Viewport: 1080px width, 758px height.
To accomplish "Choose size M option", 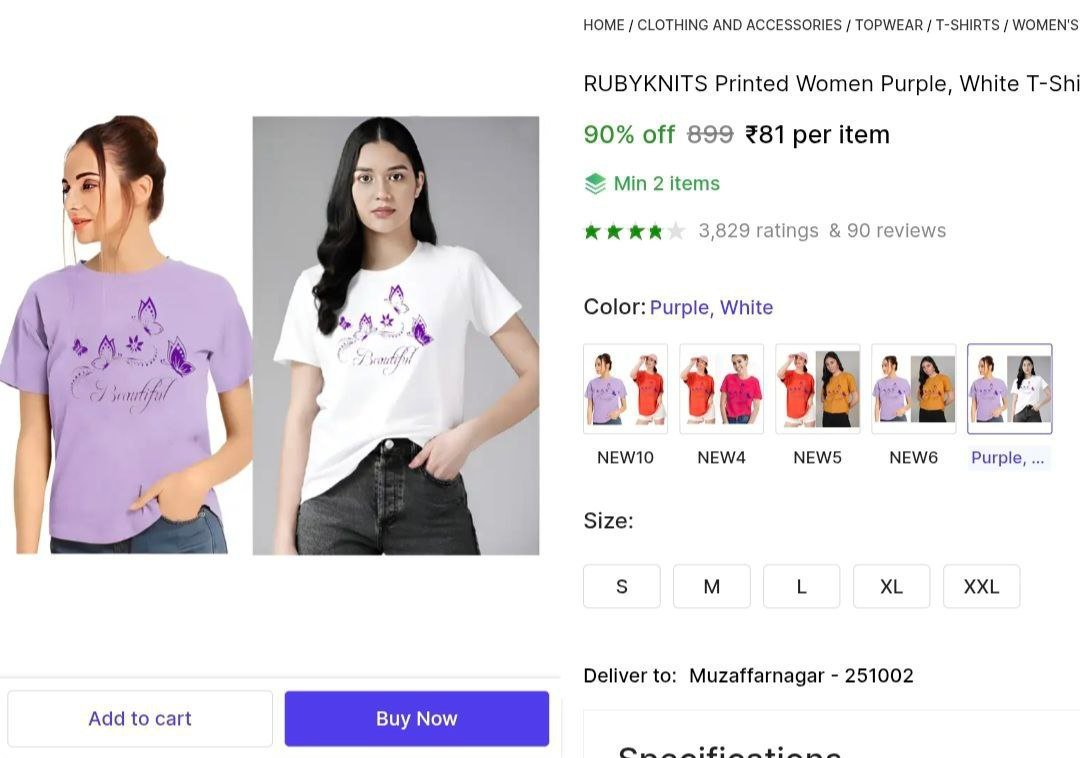I will (712, 587).
